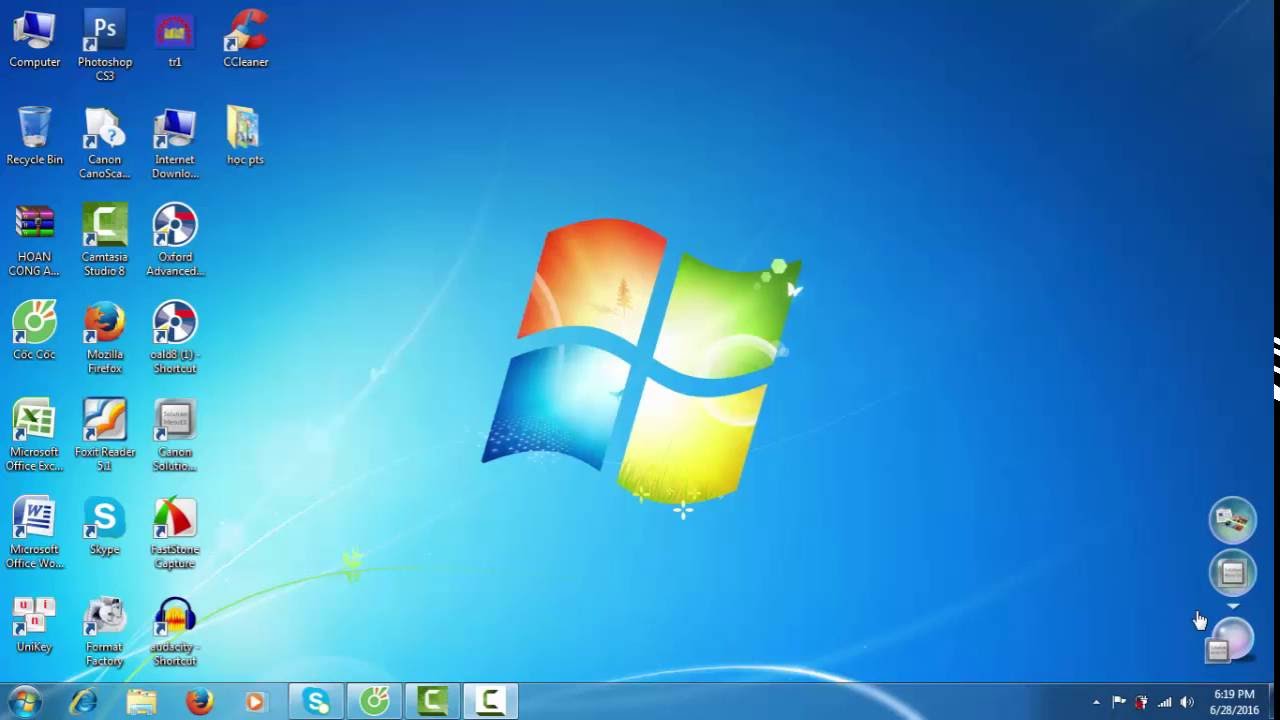Viewport: 1280px width, 720px height.
Task: Select the UniKey desktop shortcut
Action: click(35, 624)
